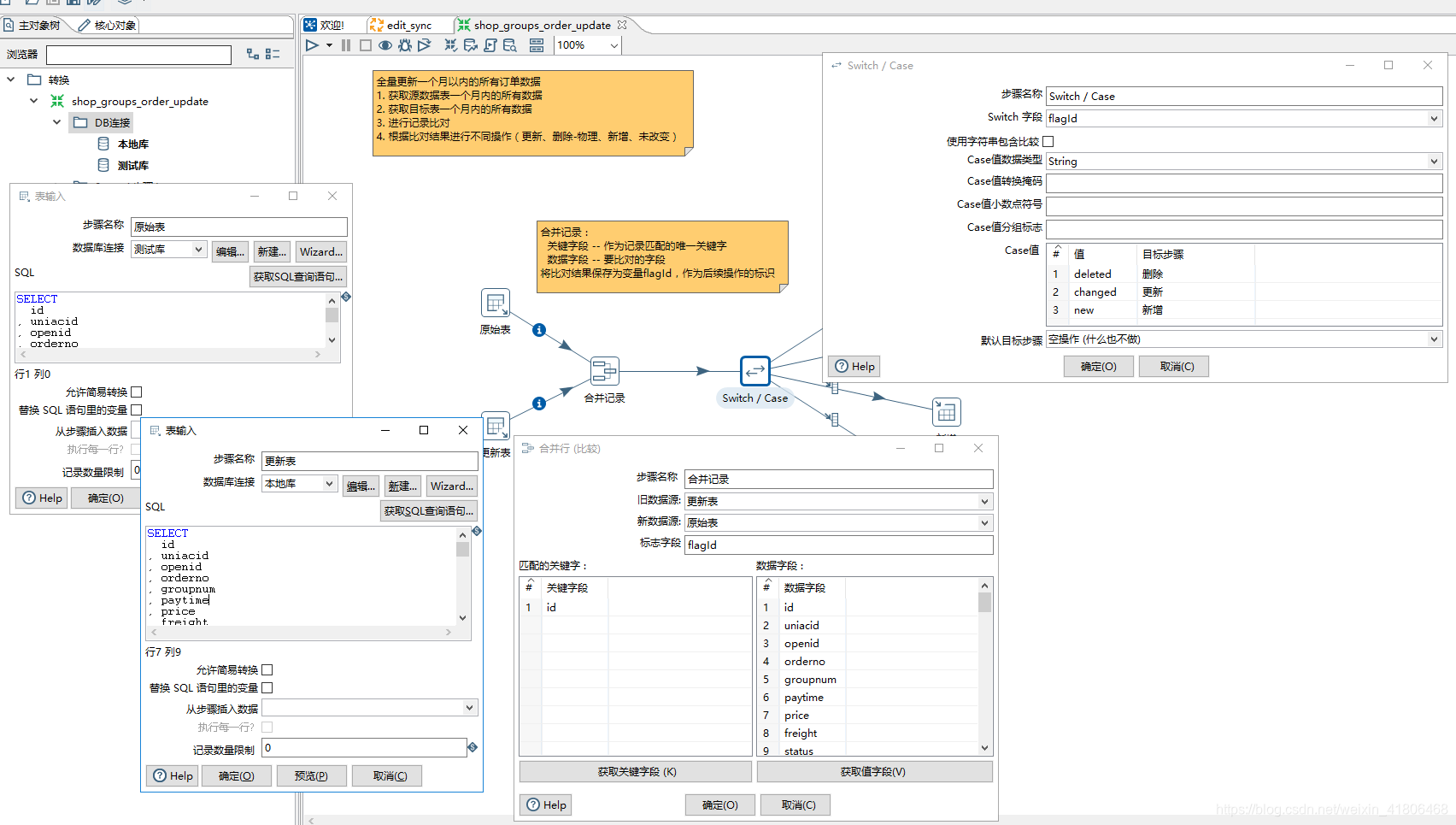The height and width of the screenshot is (825, 1456).
Task: Select the 本地库 database connection
Action: click(x=133, y=144)
